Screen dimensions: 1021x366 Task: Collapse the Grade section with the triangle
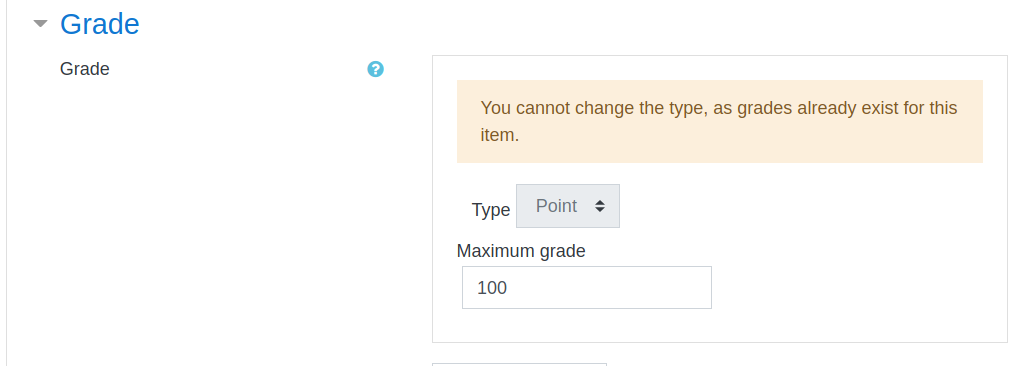40,23
